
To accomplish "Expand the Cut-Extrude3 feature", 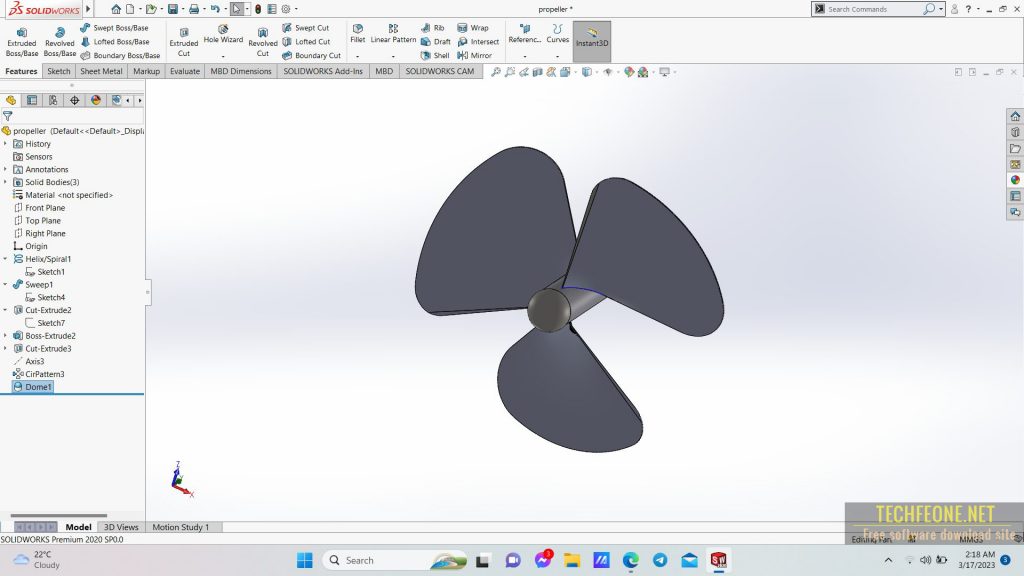I will (x=5, y=348).
